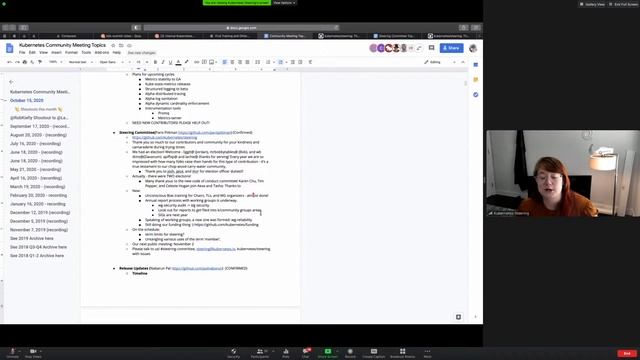
Task: Open the line spacing options
Action: point(258,62)
